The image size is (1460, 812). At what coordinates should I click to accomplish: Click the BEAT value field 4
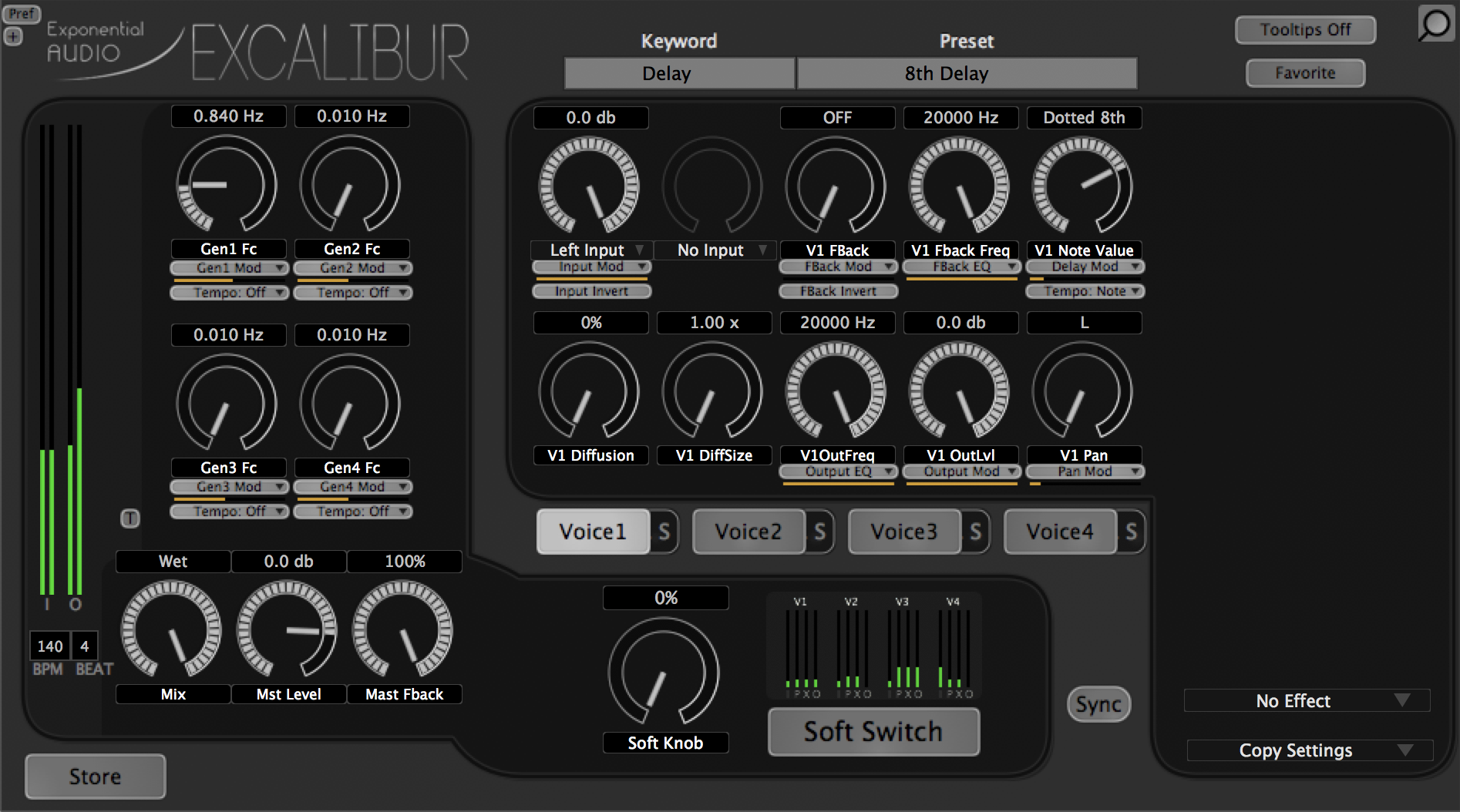(85, 646)
